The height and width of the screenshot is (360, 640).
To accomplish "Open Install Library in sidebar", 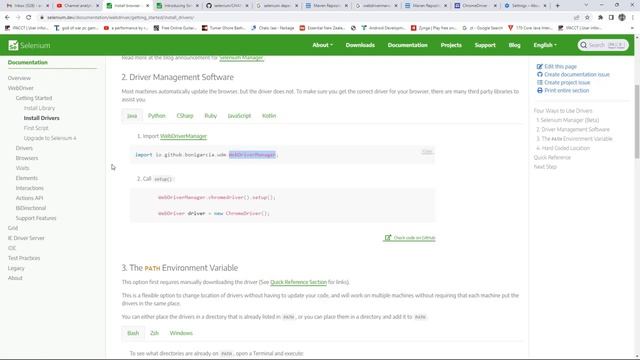I will click(39, 108).
